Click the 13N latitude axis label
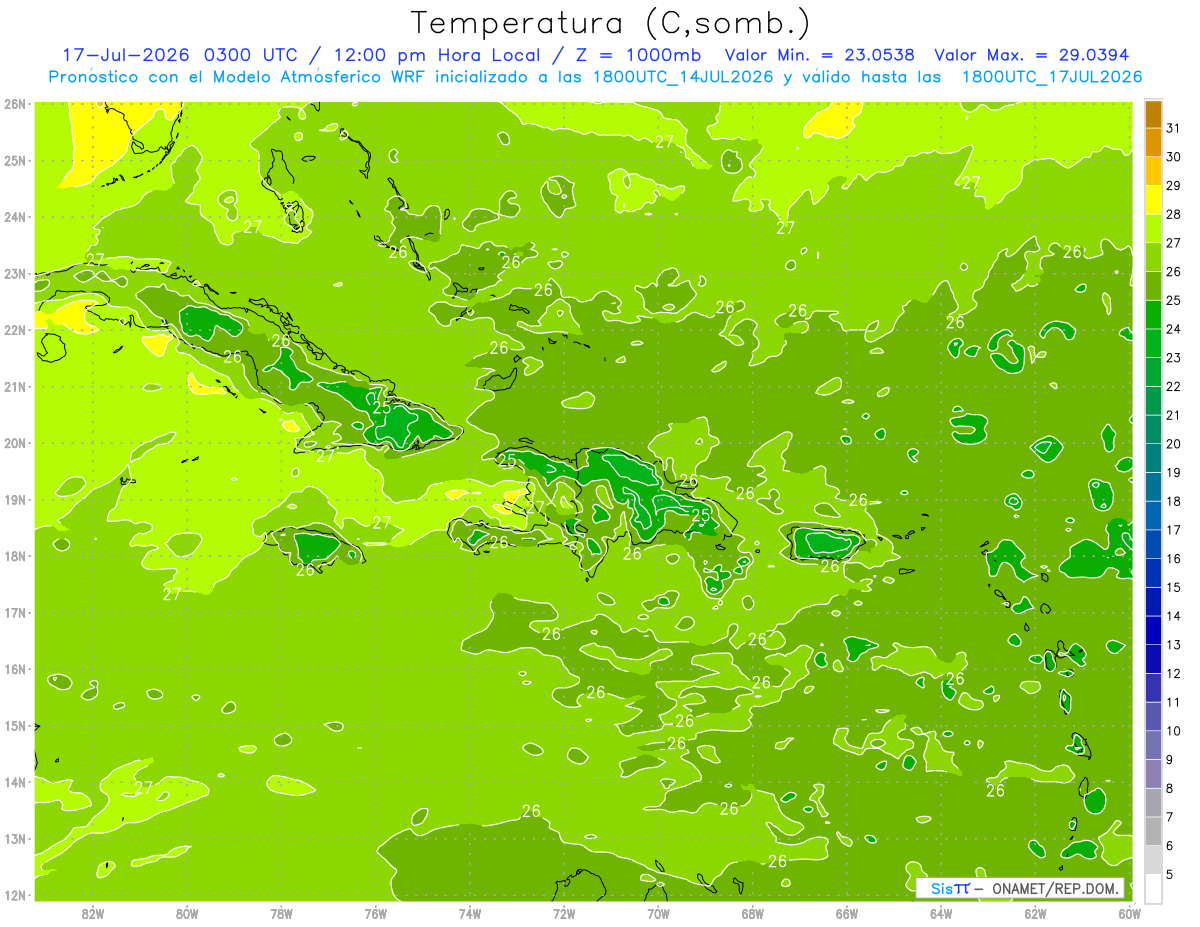This screenshot has height=927, width=1200. coord(15,838)
